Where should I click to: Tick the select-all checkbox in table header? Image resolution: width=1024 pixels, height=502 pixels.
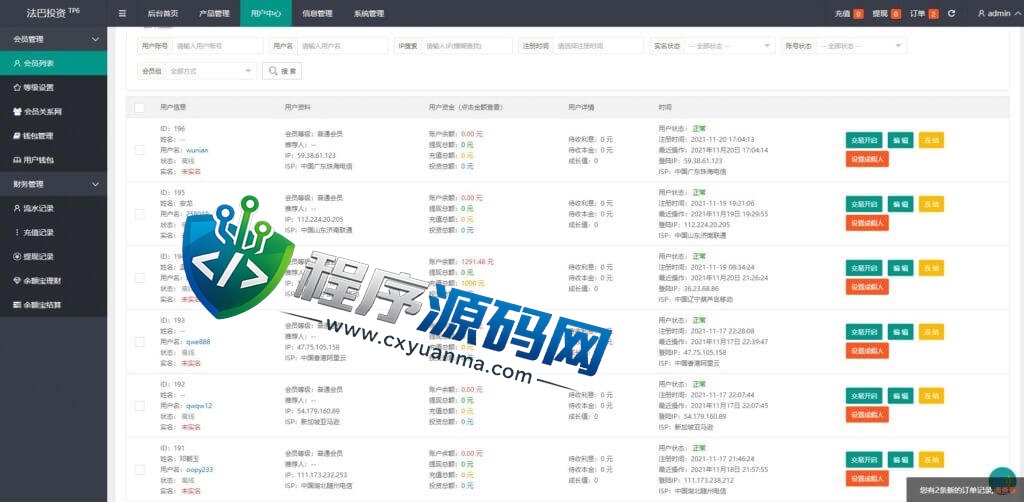pyautogui.click(x=139, y=107)
